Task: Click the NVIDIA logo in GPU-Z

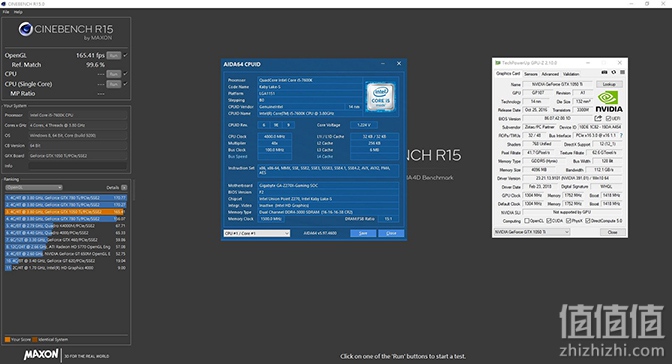Action: [x=609, y=102]
